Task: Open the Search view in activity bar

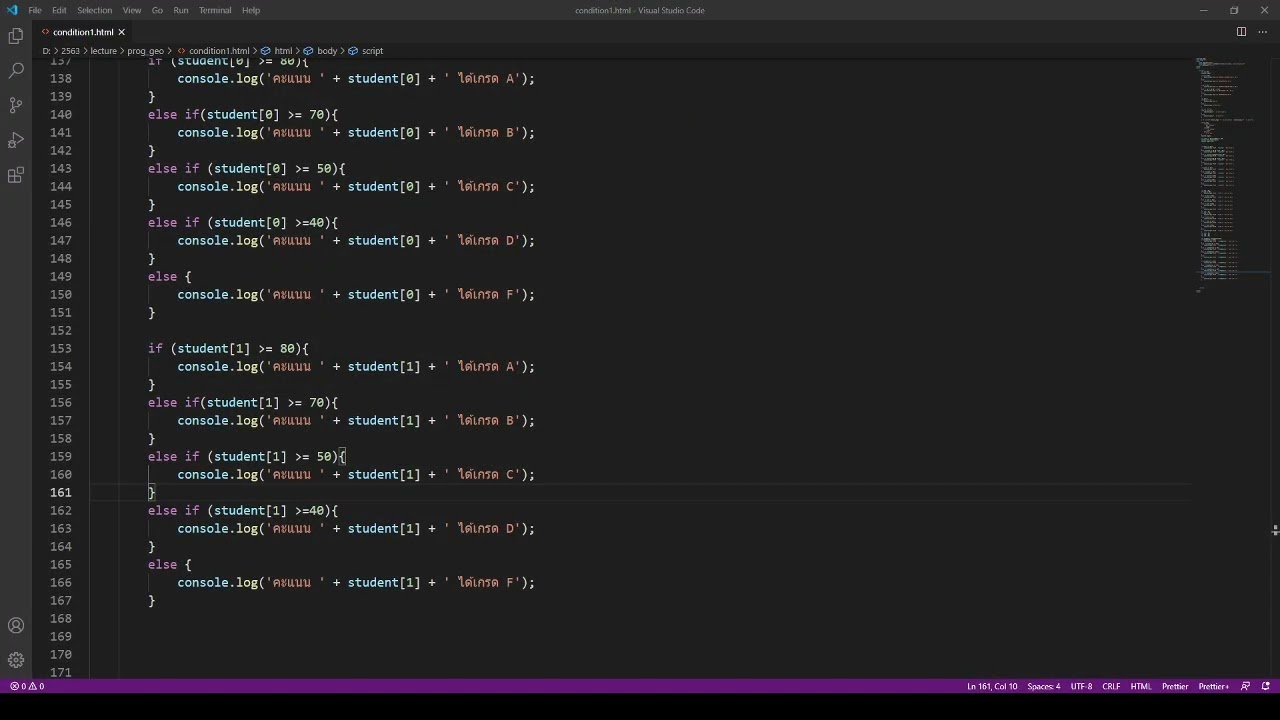Action: (x=16, y=71)
